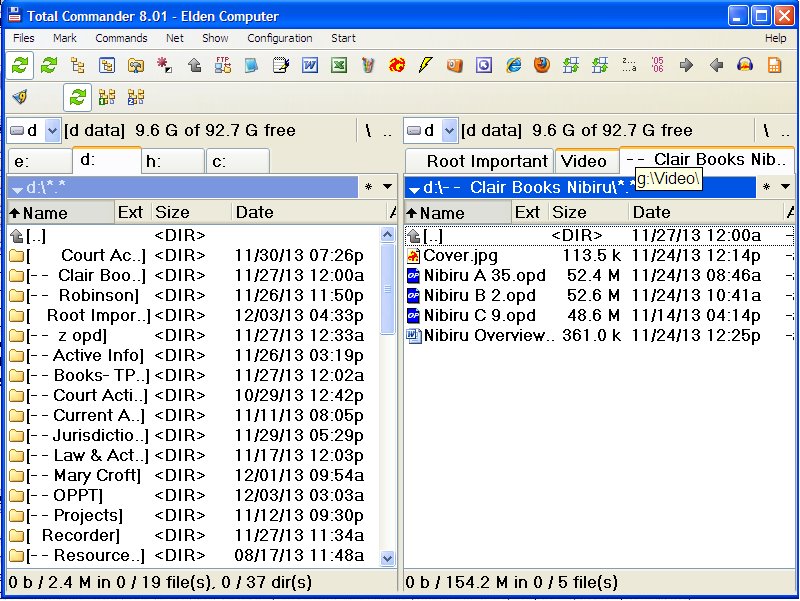Select the Mary Croft folder
This screenshot has height=601, width=800.
tap(194, 475)
